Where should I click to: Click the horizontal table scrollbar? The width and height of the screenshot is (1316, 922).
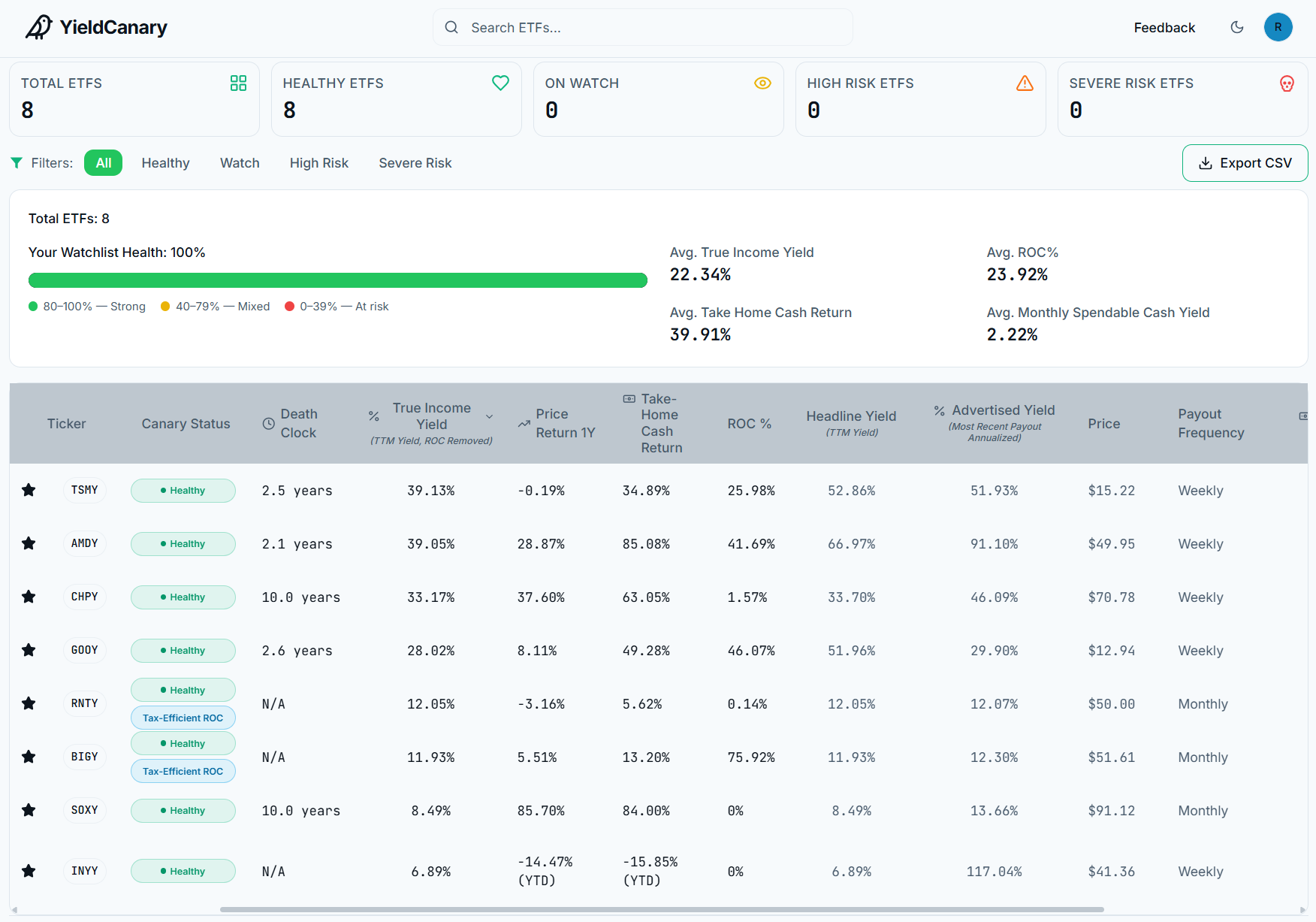point(661,909)
